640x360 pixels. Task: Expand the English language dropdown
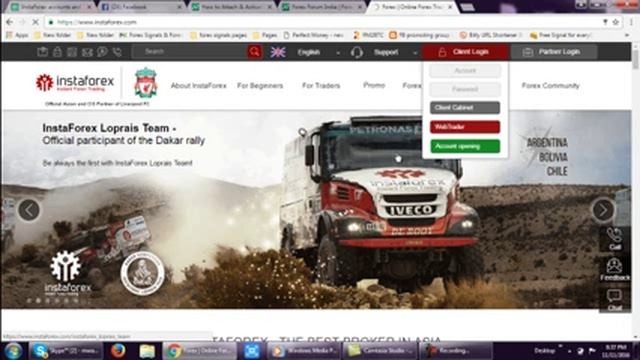pos(338,53)
